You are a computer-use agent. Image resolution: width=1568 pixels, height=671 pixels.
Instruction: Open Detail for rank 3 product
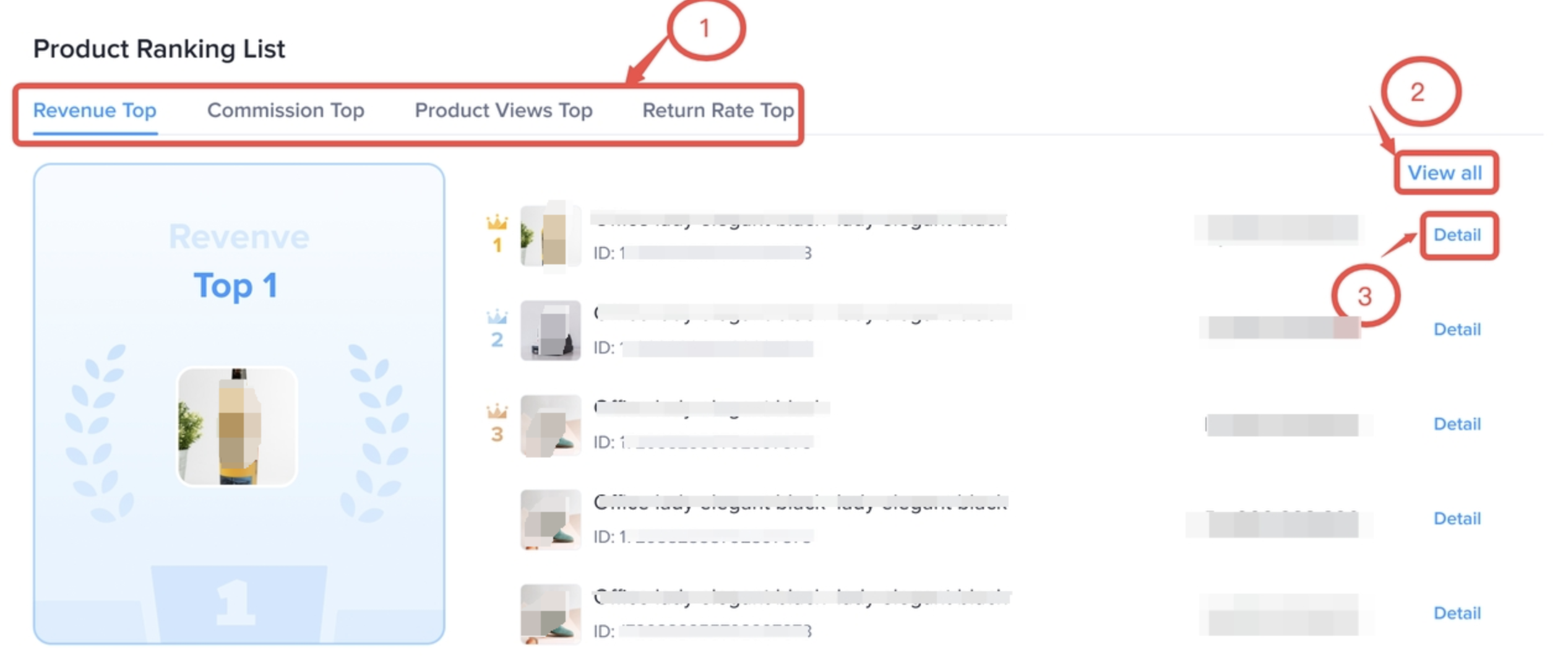(x=1457, y=424)
